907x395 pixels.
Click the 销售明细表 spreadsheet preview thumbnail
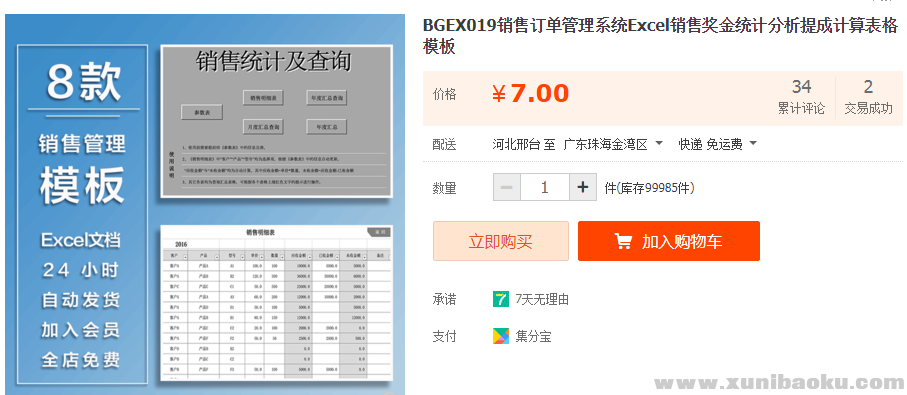click(276, 303)
